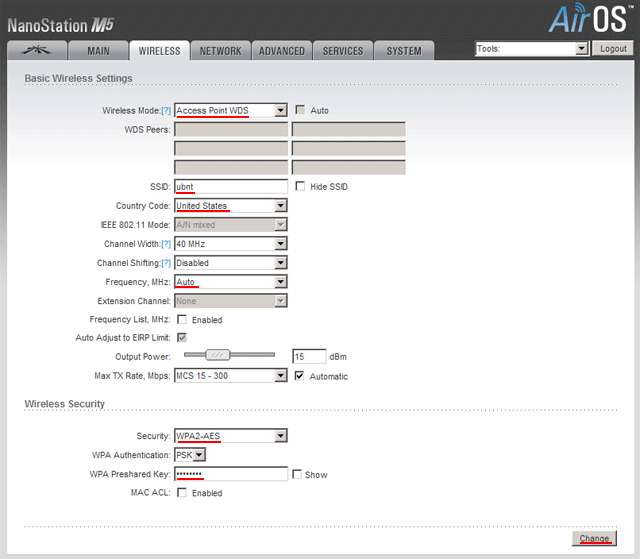Open Wireless Mode help [?] link
This screenshot has height=559, width=640.
tap(166, 111)
